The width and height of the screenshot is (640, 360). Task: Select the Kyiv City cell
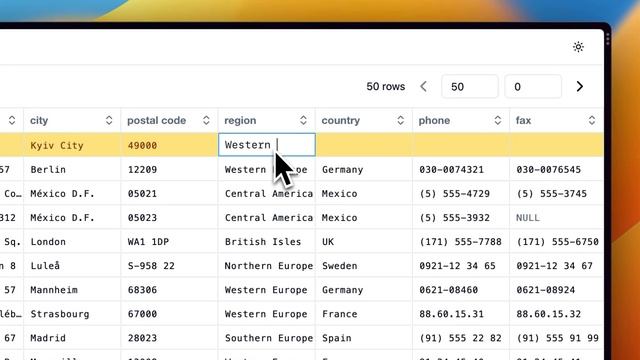(x=72, y=145)
